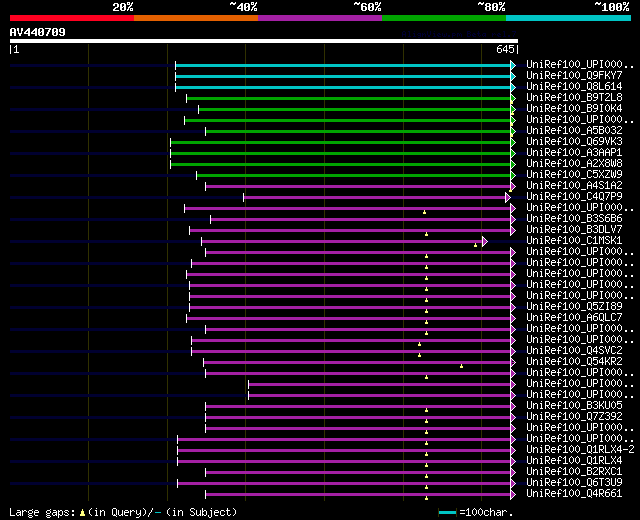
Task: Select hit label UniRef100_C4Q7P9
Action: [574, 197]
